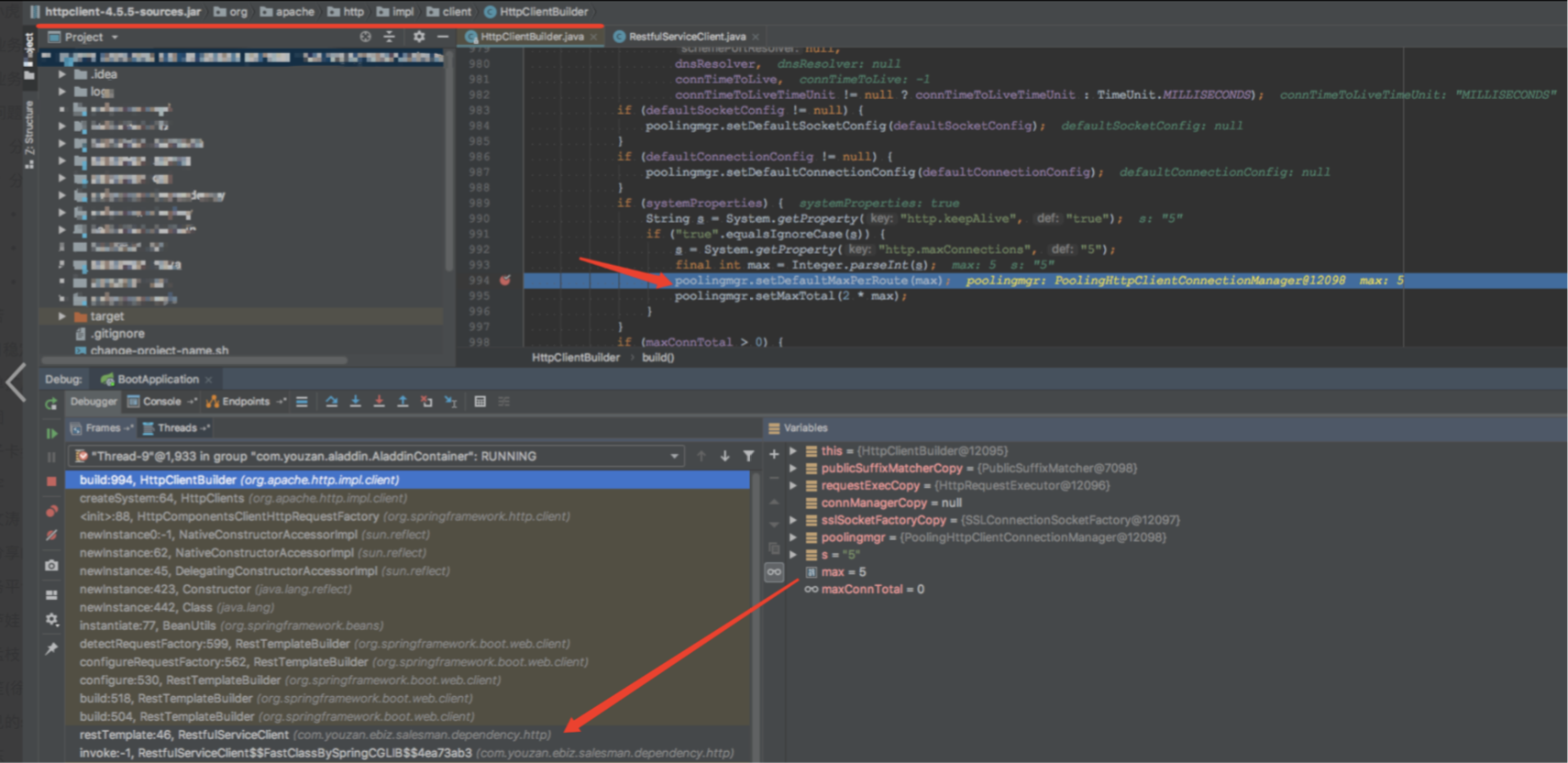The height and width of the screenshot is (763, 1568).
Task: Click the Step Into icon
Action: (x=355, y=402)
